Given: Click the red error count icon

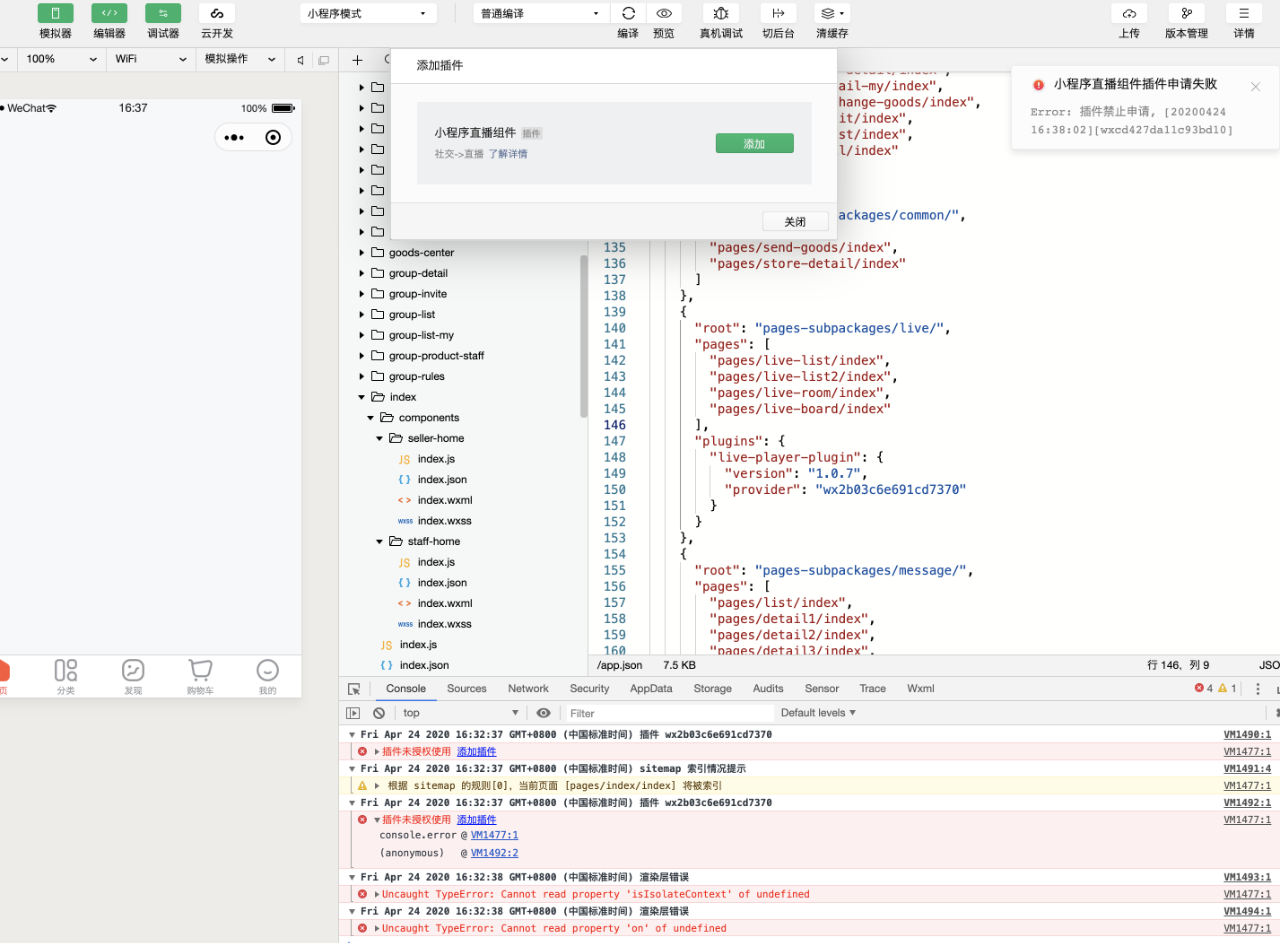Looking at the screenshot, I should coord(1199,689).
